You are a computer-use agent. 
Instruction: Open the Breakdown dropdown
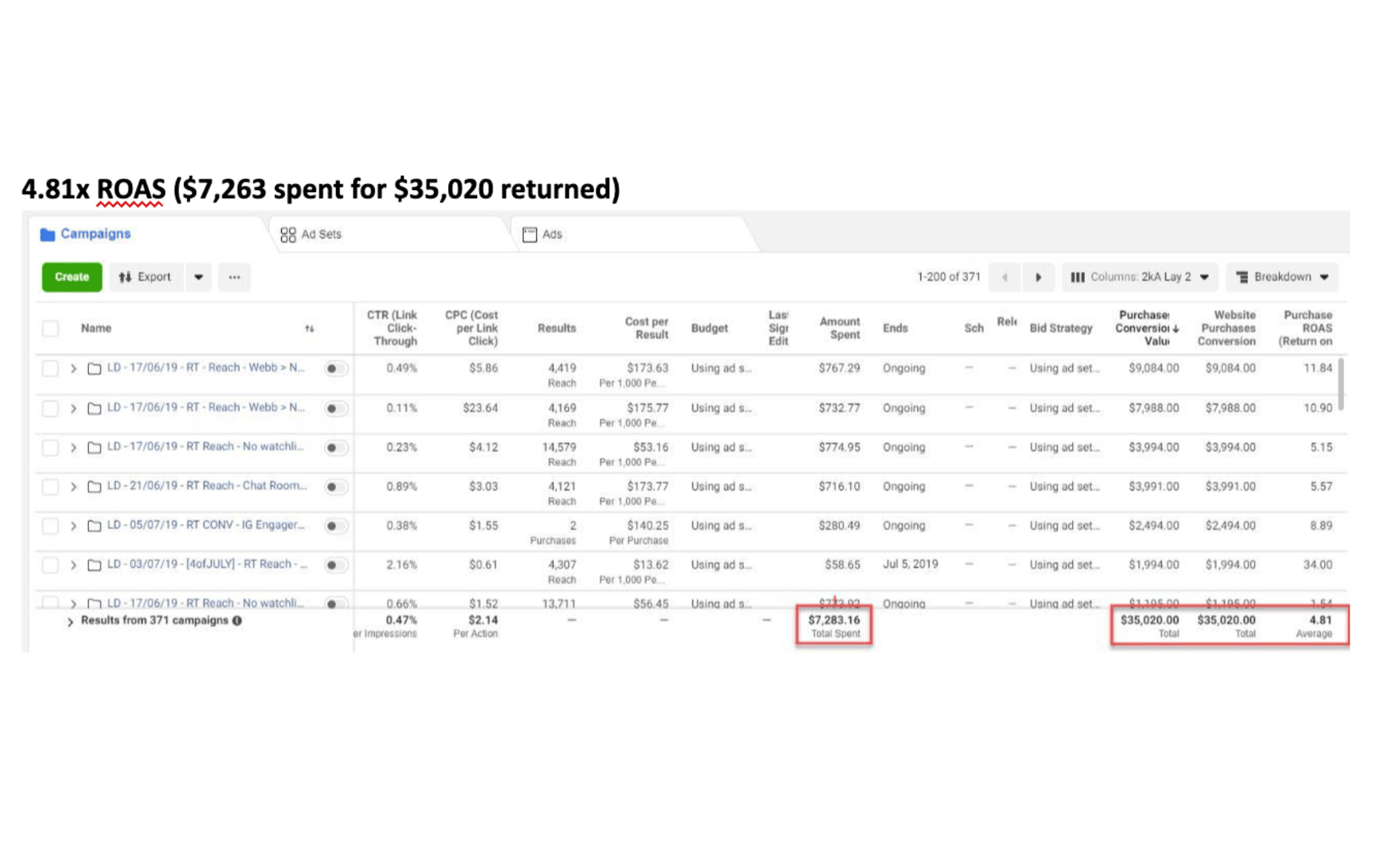click(x=1282, y=277)
